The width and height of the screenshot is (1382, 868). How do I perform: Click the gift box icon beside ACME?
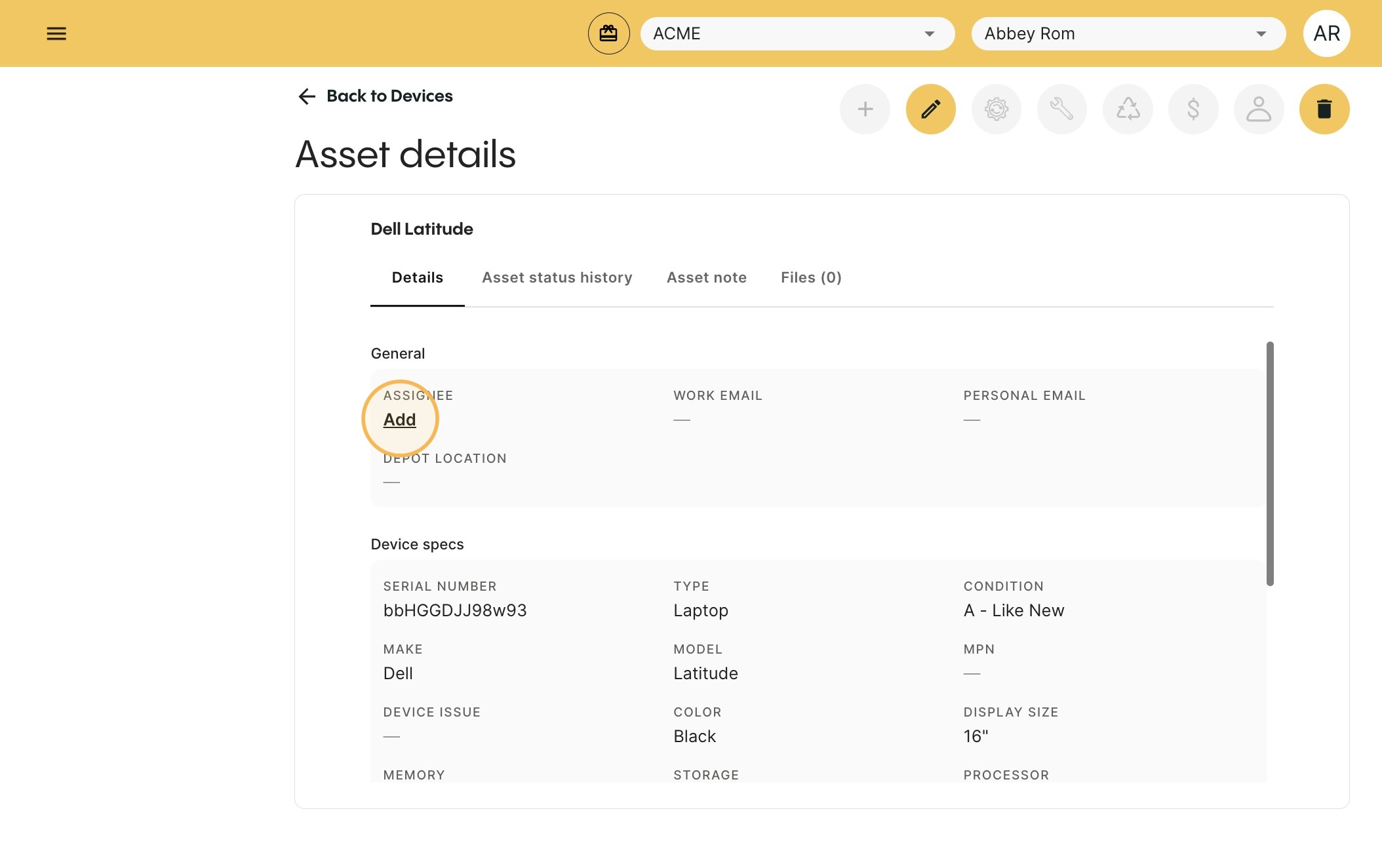pos(608,33)
